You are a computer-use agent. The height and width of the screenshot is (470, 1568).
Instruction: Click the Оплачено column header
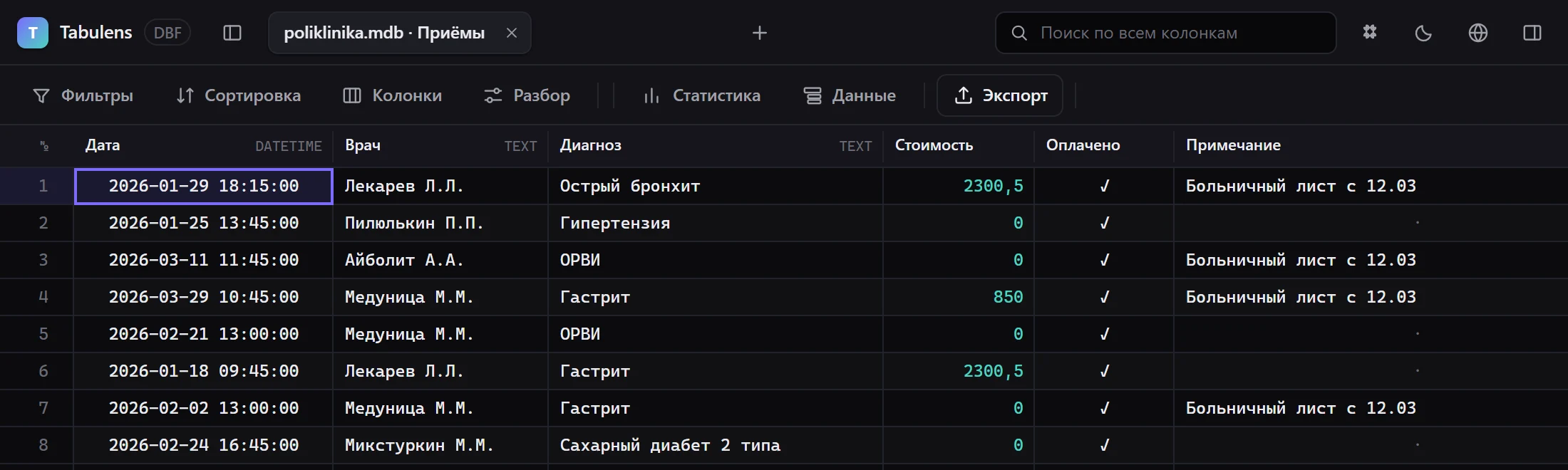tap(1104, 146)
